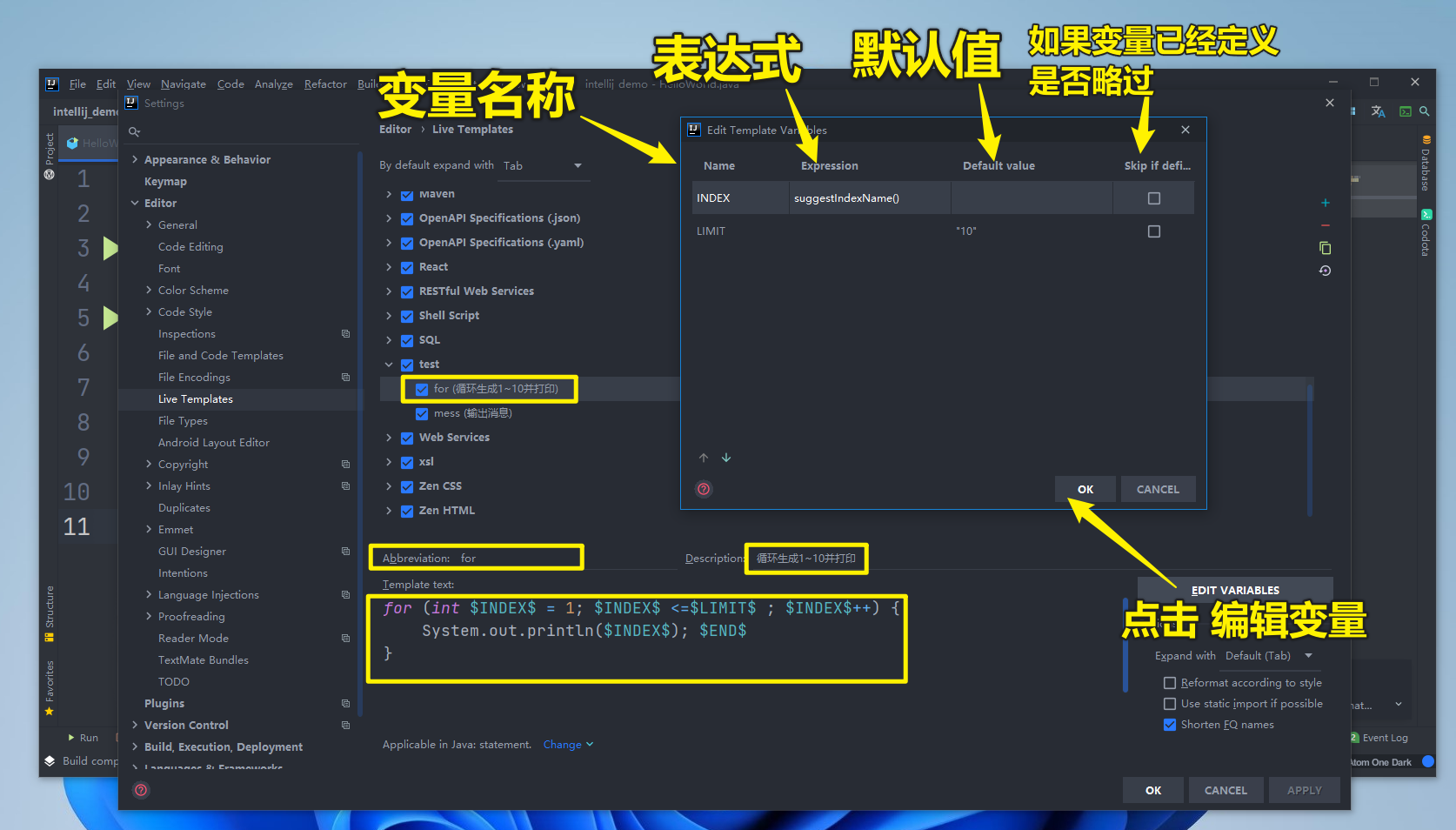1456x830 pixels.
Task: Expand the Code Style settings node
Action: 149,312
